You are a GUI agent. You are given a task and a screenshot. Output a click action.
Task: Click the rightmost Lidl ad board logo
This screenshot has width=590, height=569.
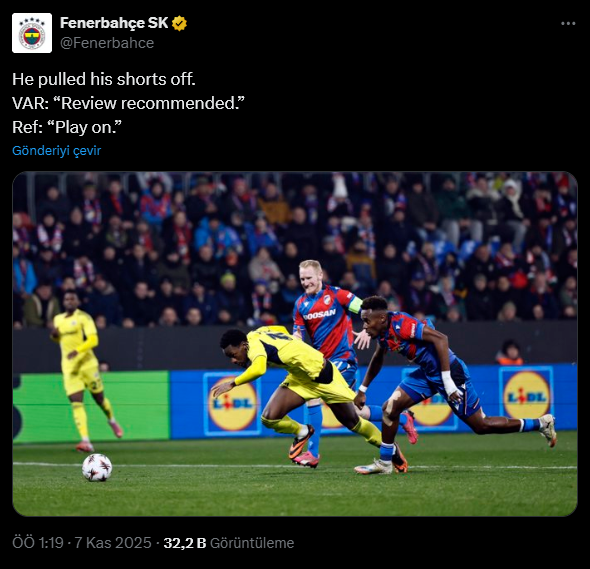[x=526, y=394]
